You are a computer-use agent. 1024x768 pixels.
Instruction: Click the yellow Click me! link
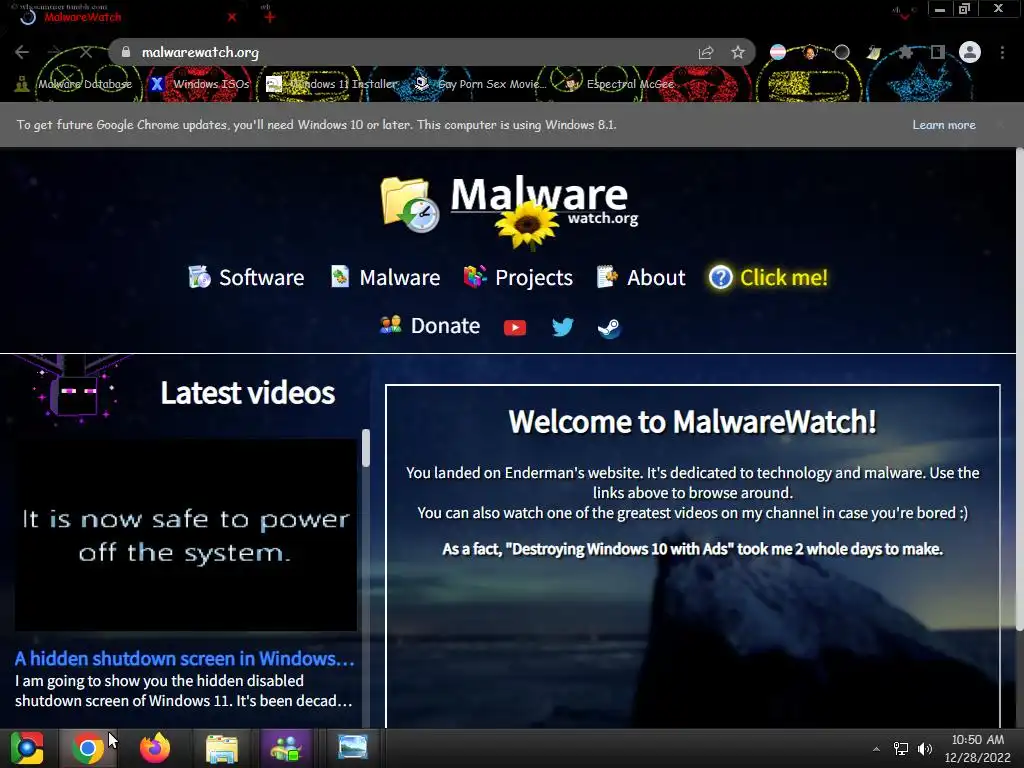point(769,277)
